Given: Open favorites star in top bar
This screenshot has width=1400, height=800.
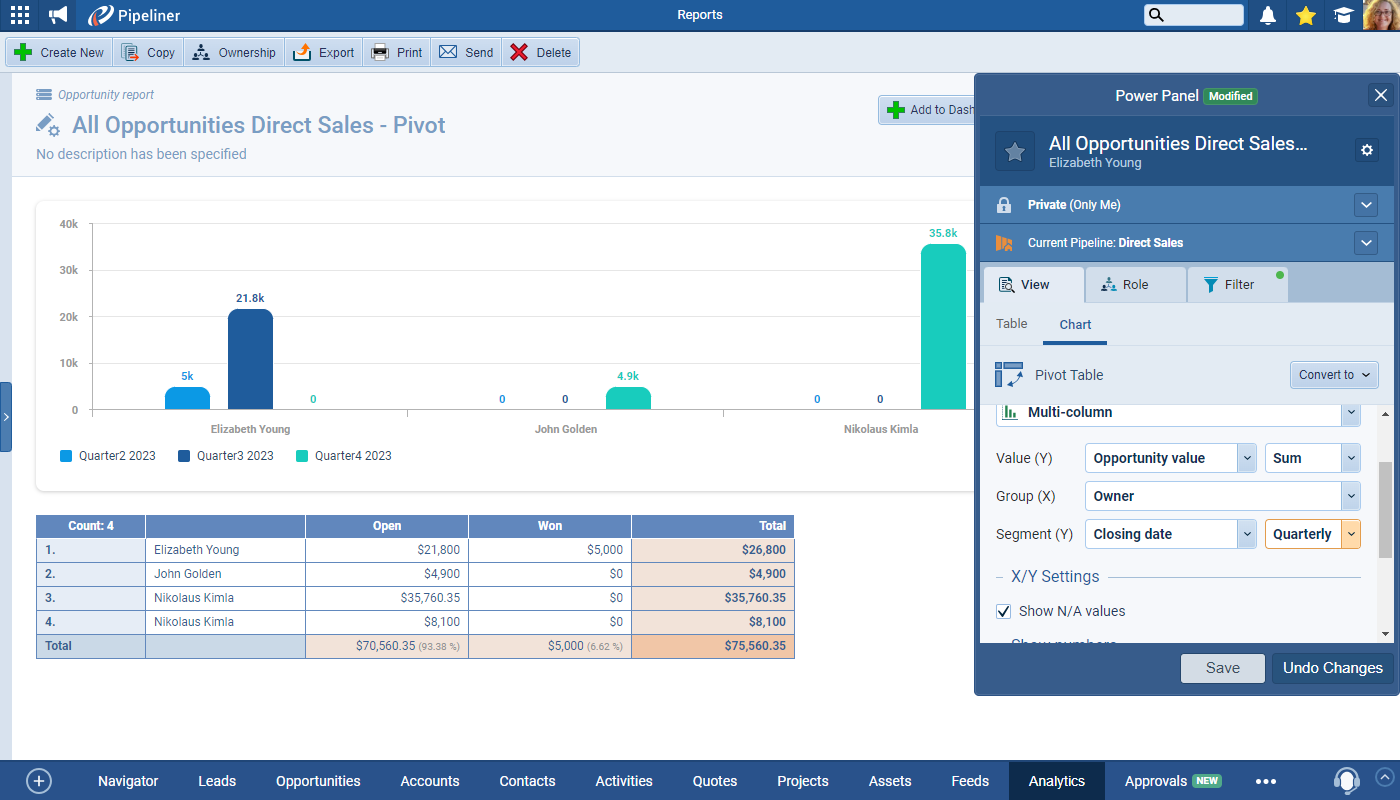Looking at the screenshot, I should (1305, 15).
